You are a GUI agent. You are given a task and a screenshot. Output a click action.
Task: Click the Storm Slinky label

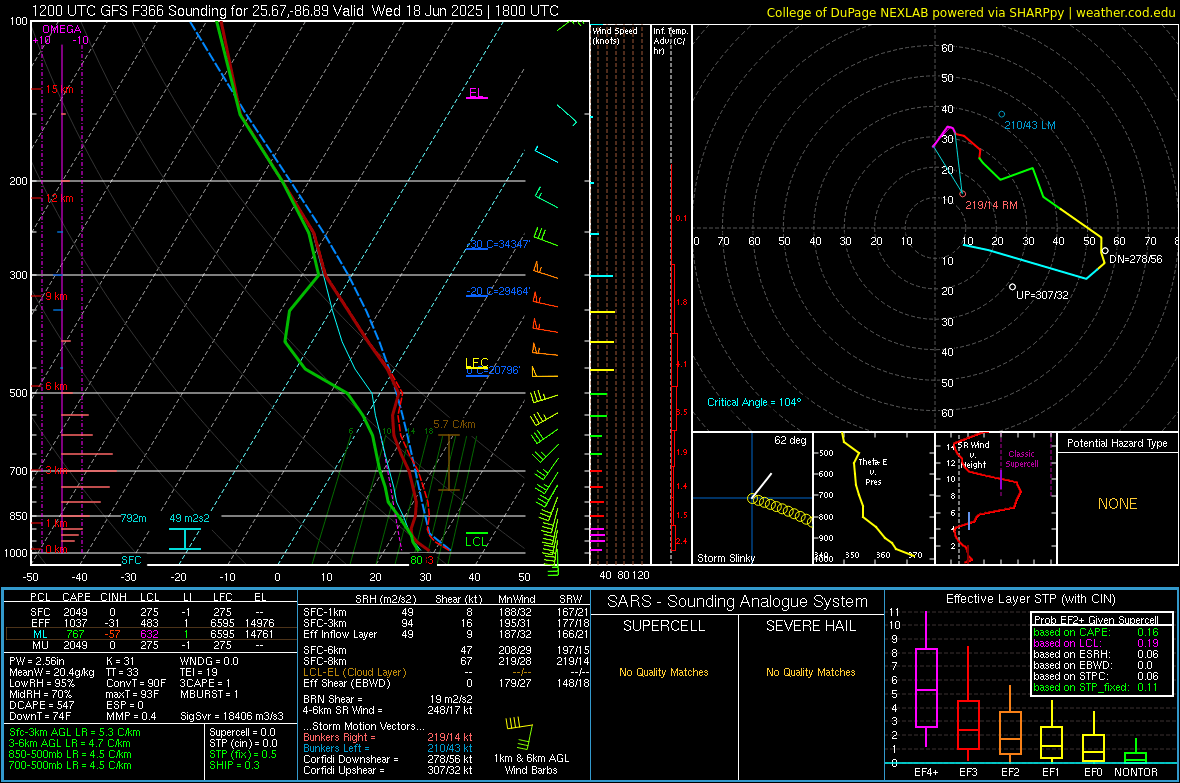click(725, 558)
